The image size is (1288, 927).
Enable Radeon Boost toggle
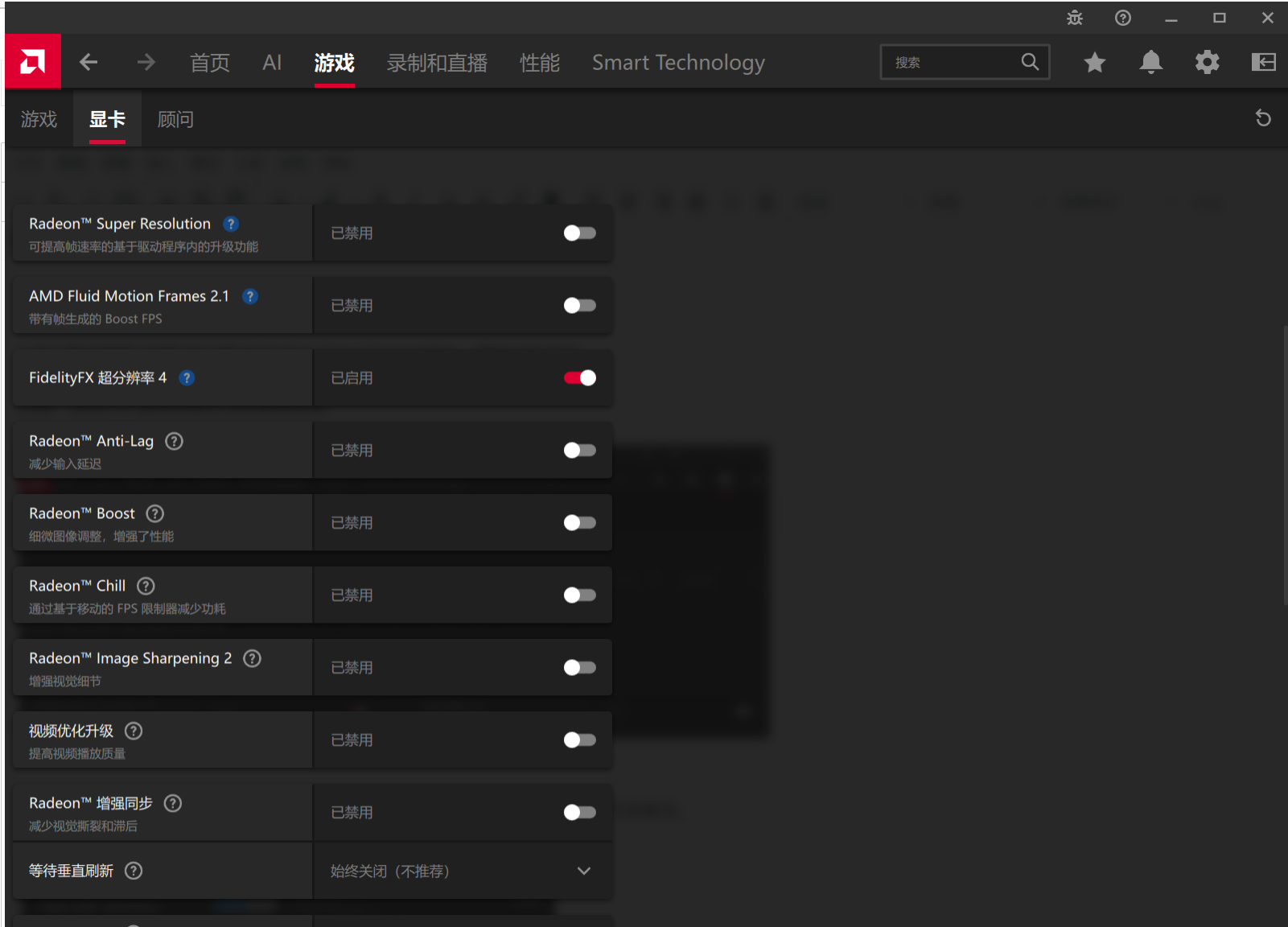point(579,523)
